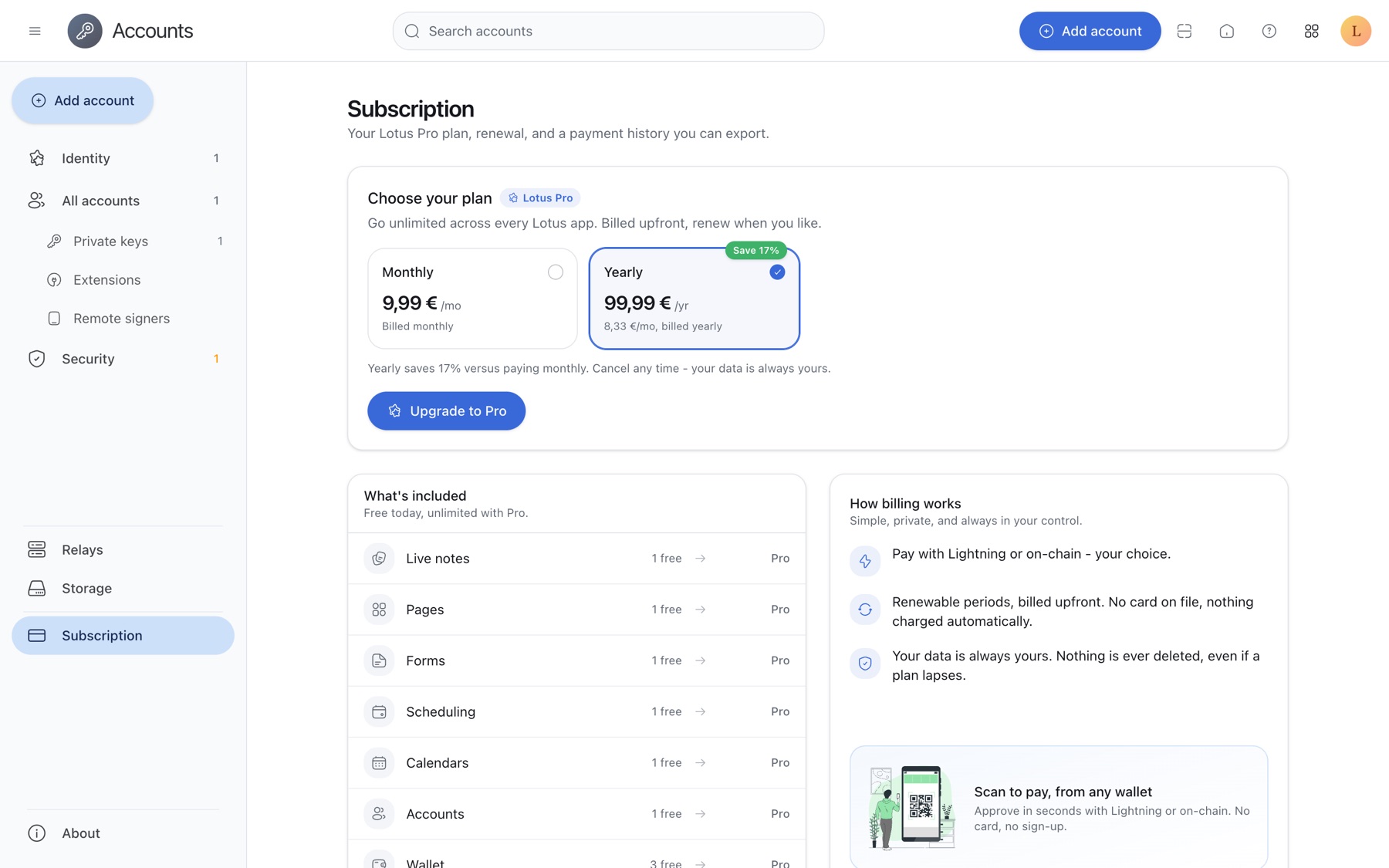This screenshot has width=1389, height=868.
Task: Open All accounts in the sidebar
Action: (x=123, y=201)
